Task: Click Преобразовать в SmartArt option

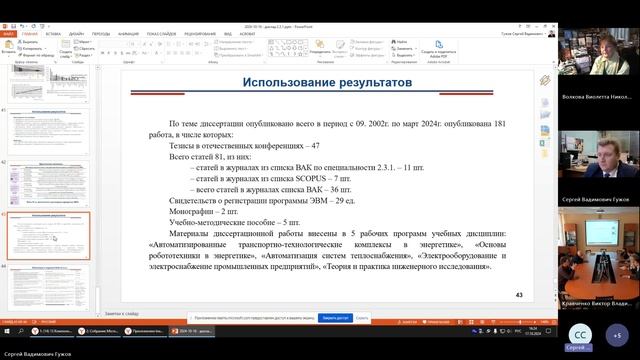Action: tap(238, 55)
